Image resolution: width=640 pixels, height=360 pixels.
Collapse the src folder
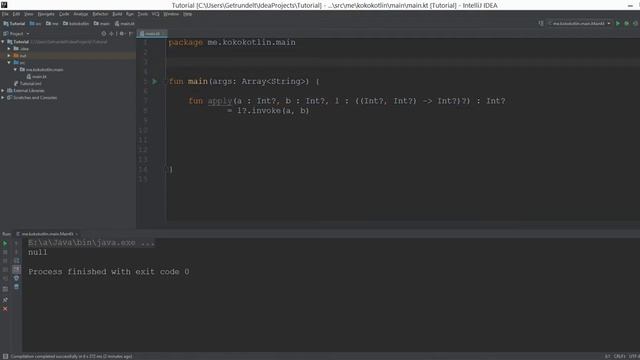(x=9, y=62)
